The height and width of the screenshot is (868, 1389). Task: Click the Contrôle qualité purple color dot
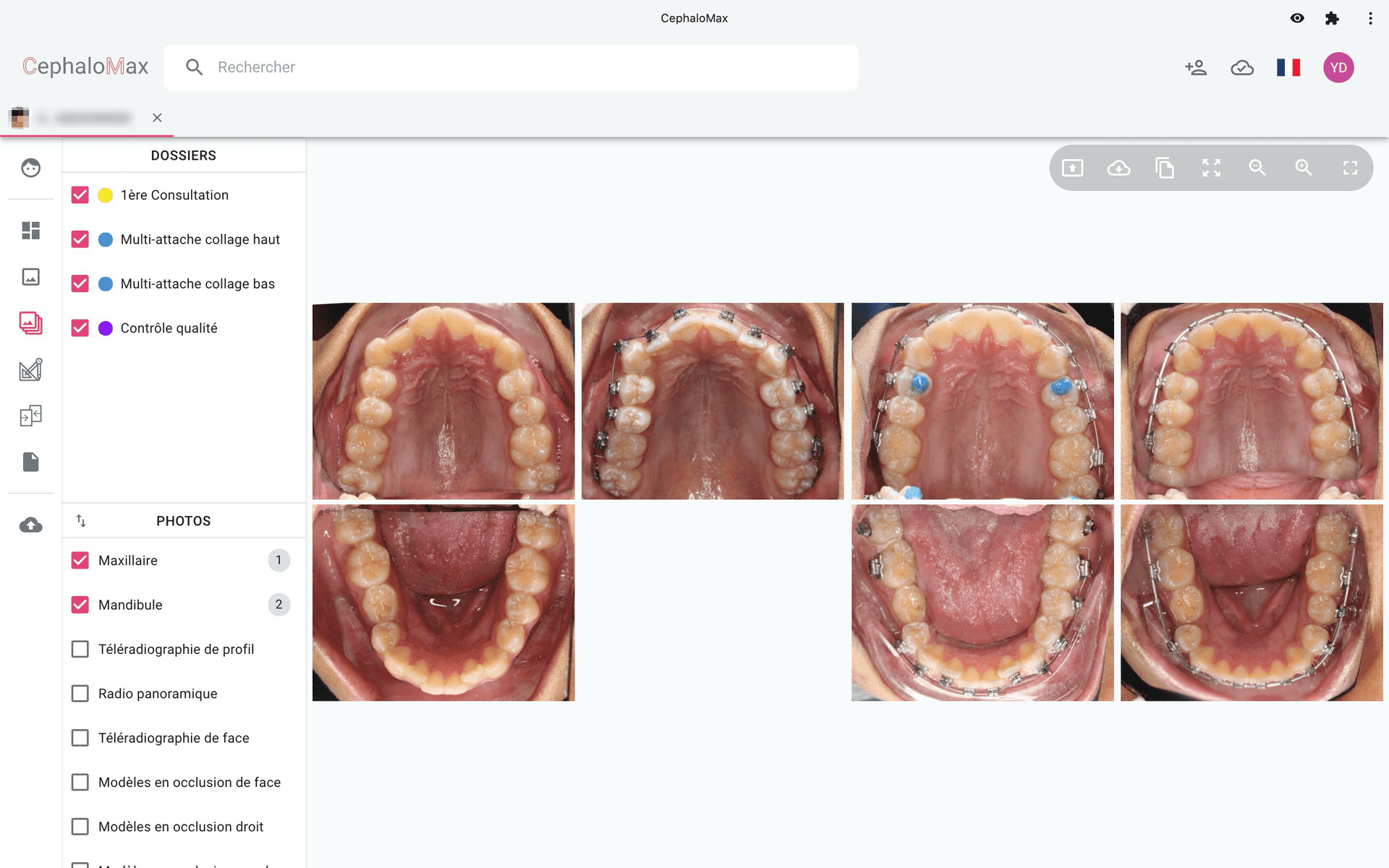pyautogui.click(x=106, y=328)
